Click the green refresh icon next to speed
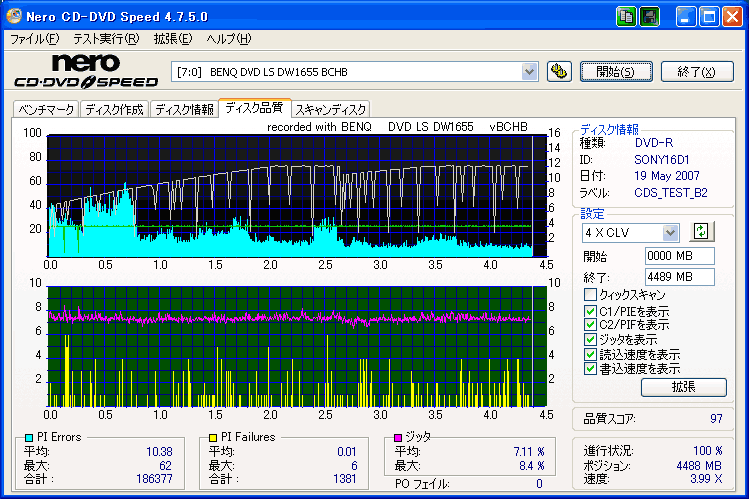 (x=701, y=232)
